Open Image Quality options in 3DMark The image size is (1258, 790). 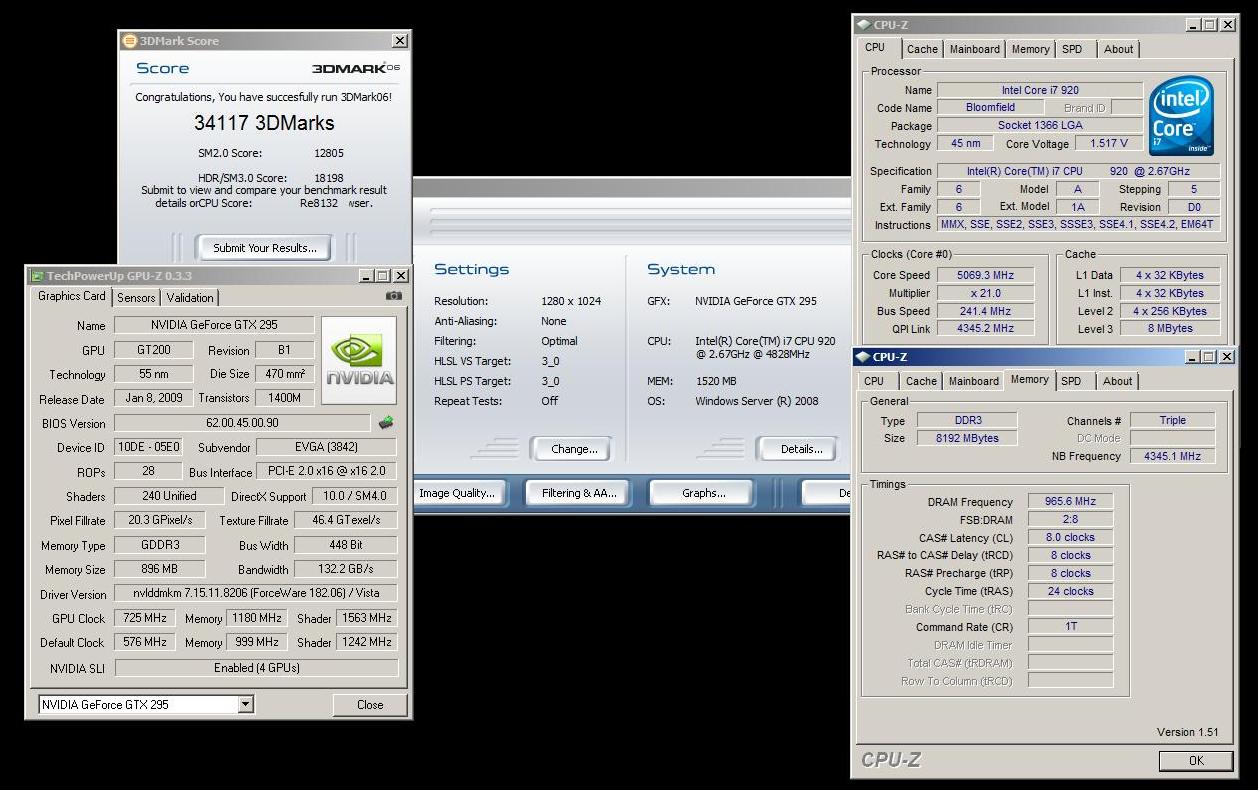457,493
